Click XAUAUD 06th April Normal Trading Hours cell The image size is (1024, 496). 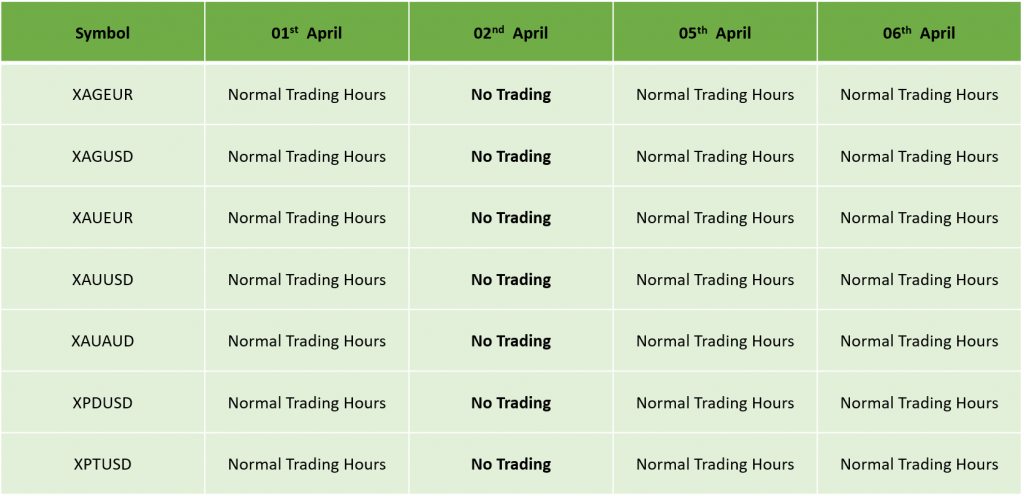(920, 341)
